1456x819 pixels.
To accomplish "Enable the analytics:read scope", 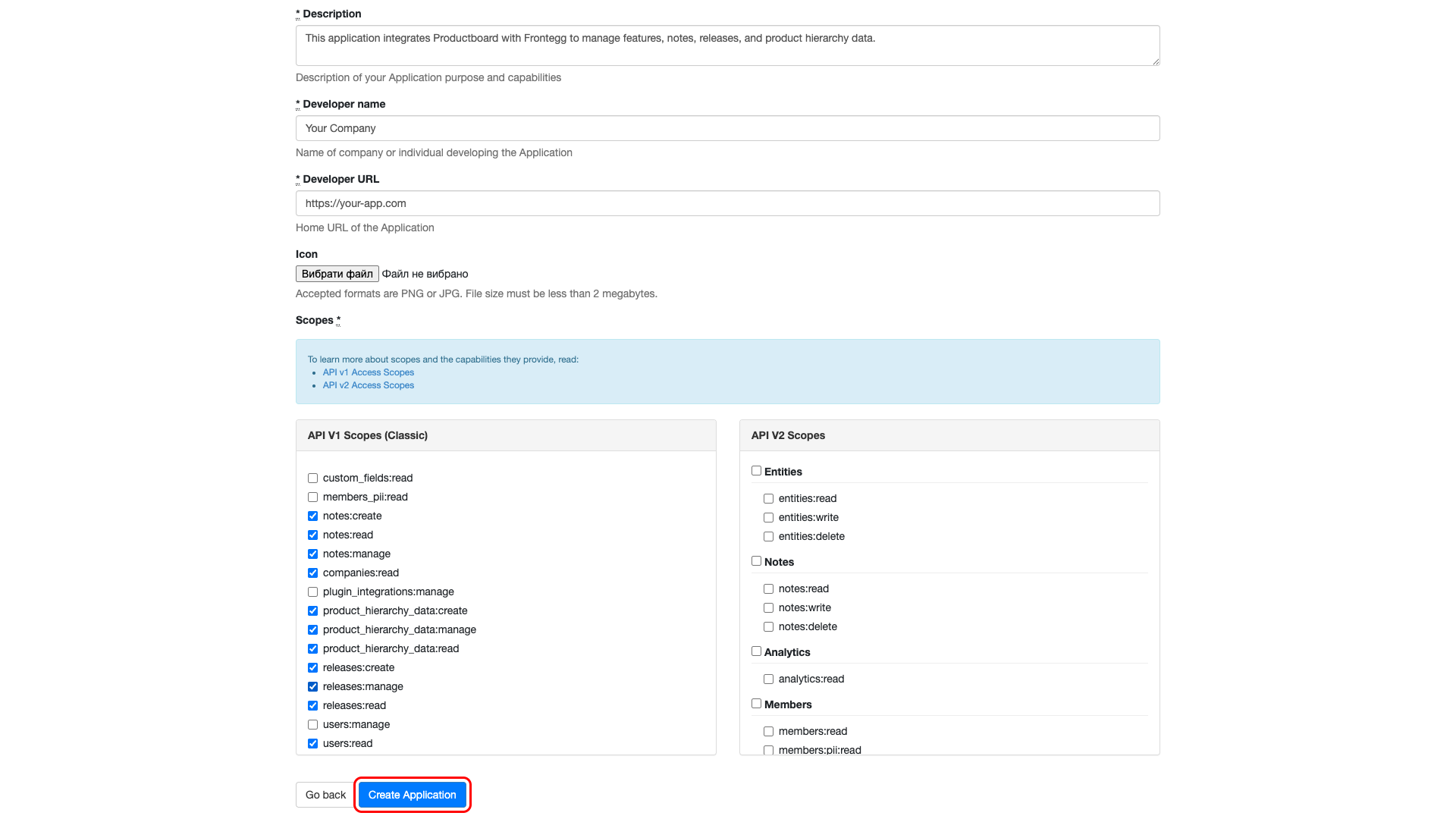I will [768, 679].
